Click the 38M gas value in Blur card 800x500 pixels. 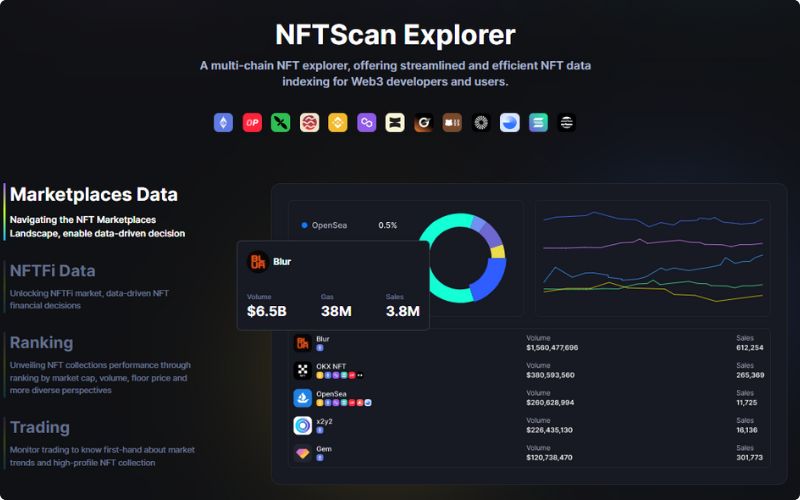tap(336, 311)
